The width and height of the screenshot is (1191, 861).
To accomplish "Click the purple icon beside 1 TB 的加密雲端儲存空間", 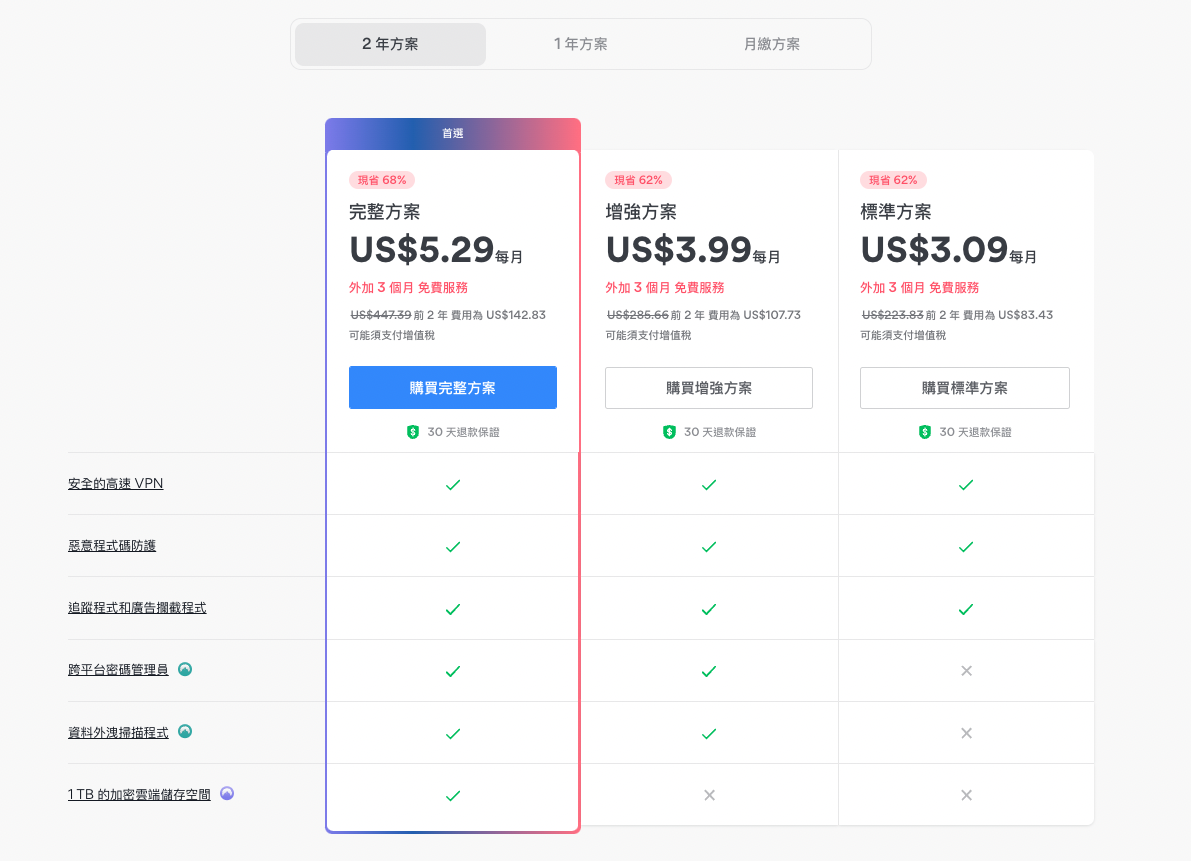I will [x=227, y=794].
